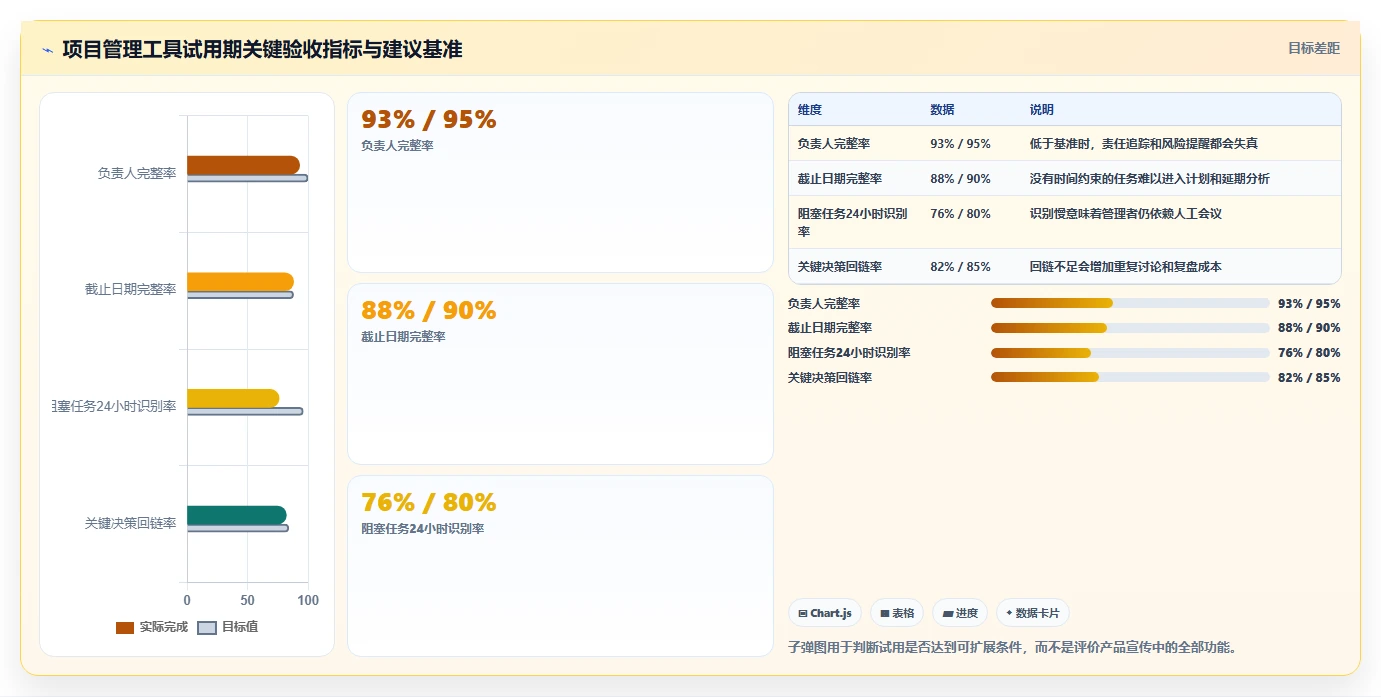
Task: Click the gray target bar under 阻塞任务24小时识别率
Action: pyautogui.click(x=244, y=411)
